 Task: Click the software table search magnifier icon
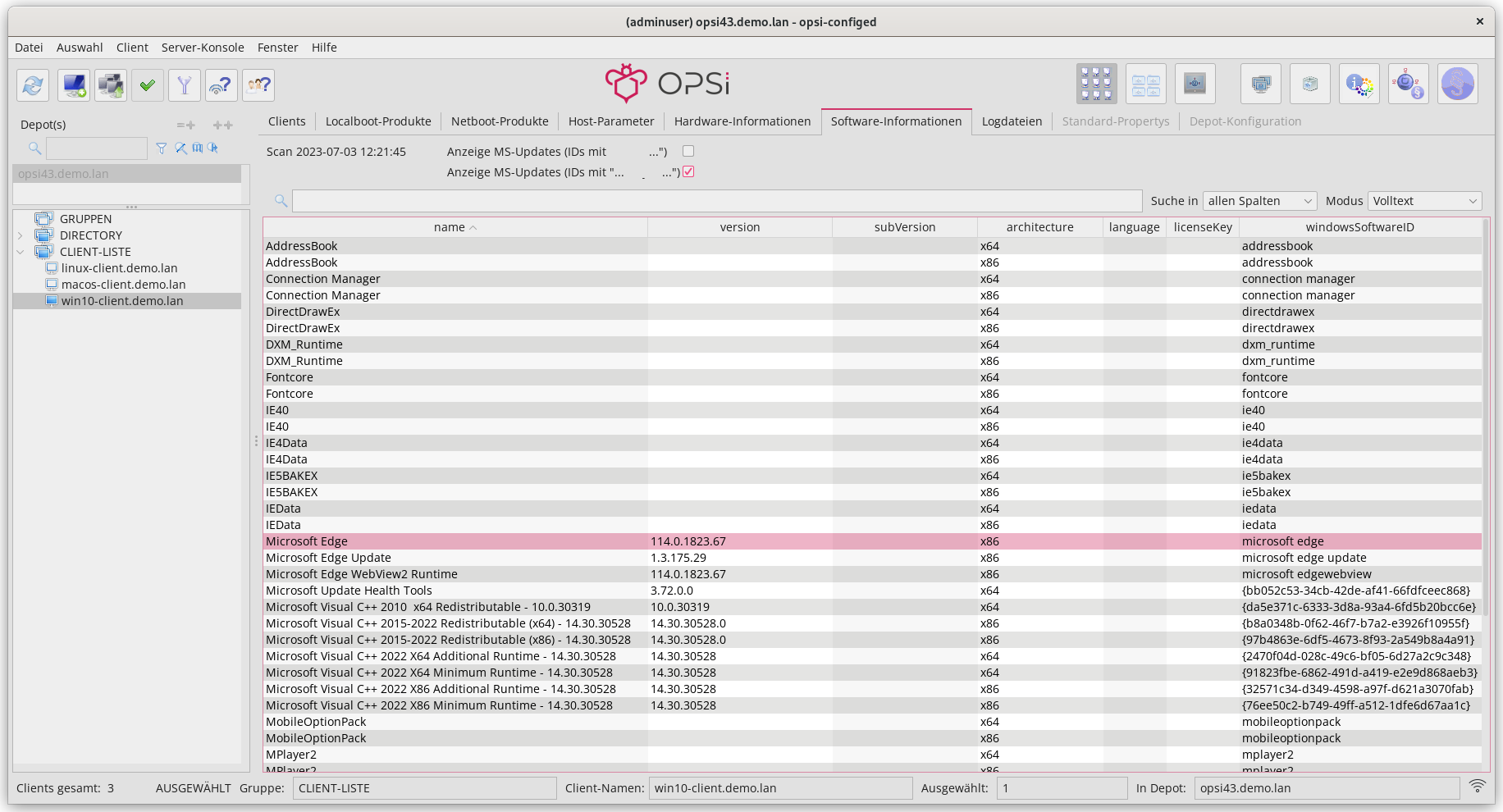[281, 201]
